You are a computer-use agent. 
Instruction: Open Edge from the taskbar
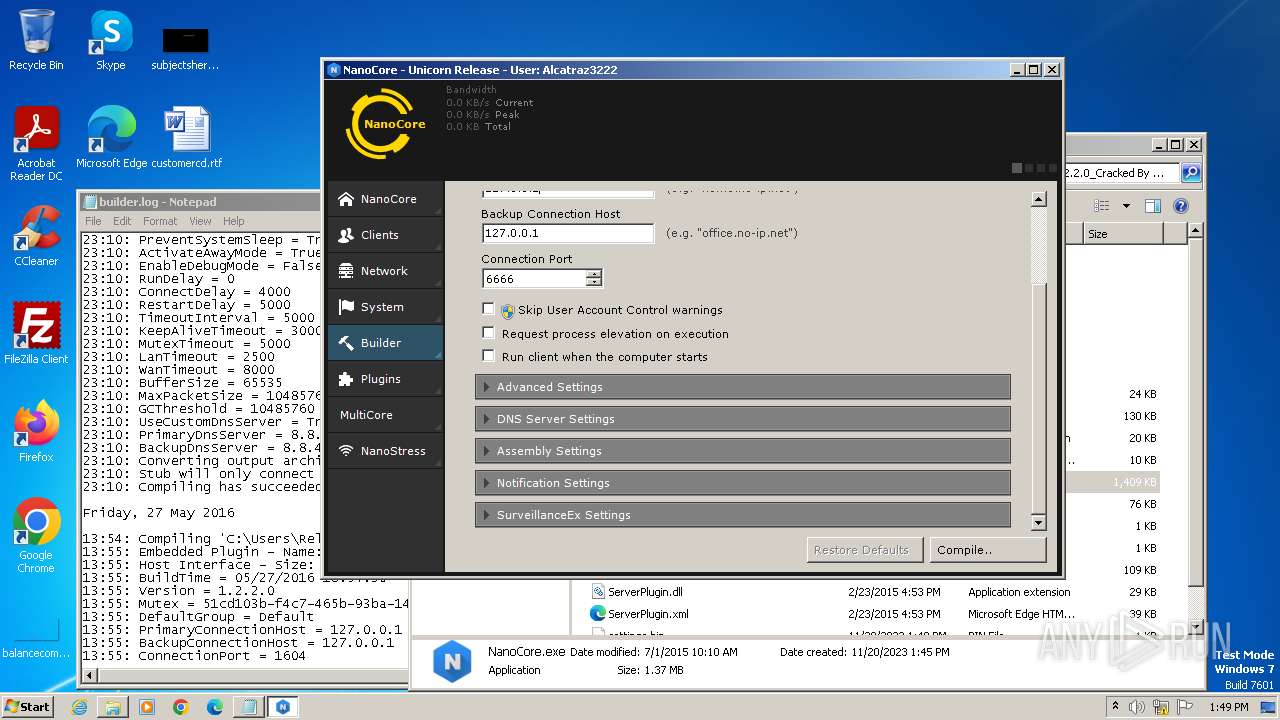[x=215, y=707]
